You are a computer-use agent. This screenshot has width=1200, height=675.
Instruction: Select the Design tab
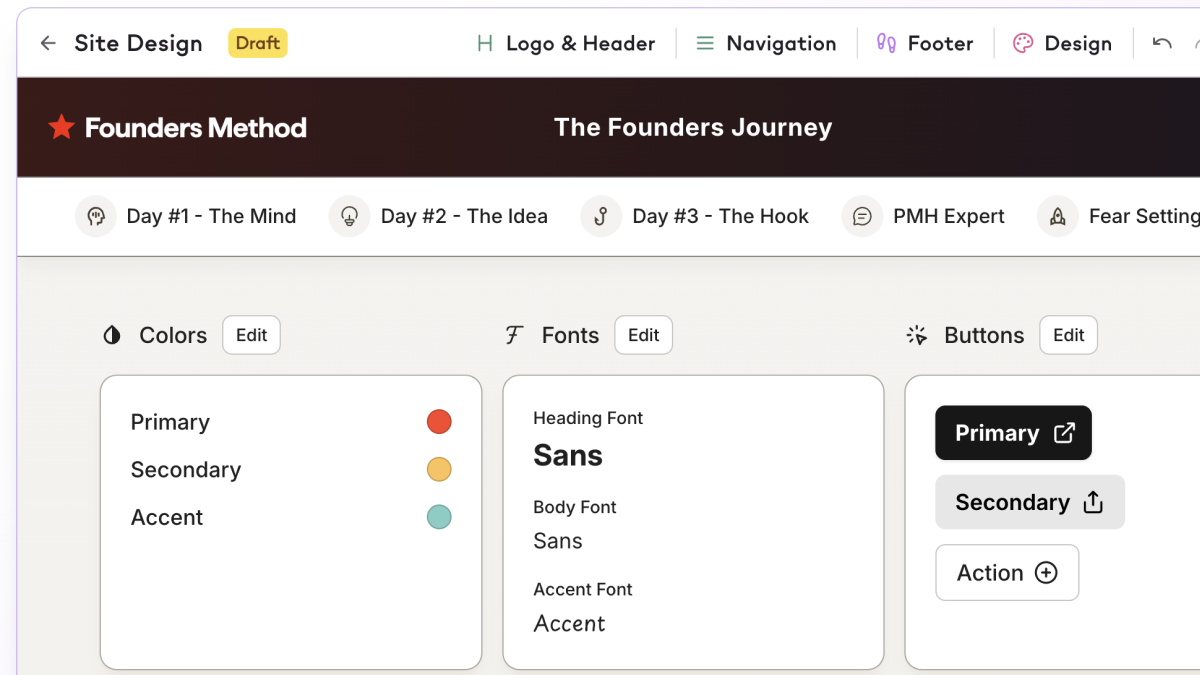pyautogui.click(x=1062, y=43)
